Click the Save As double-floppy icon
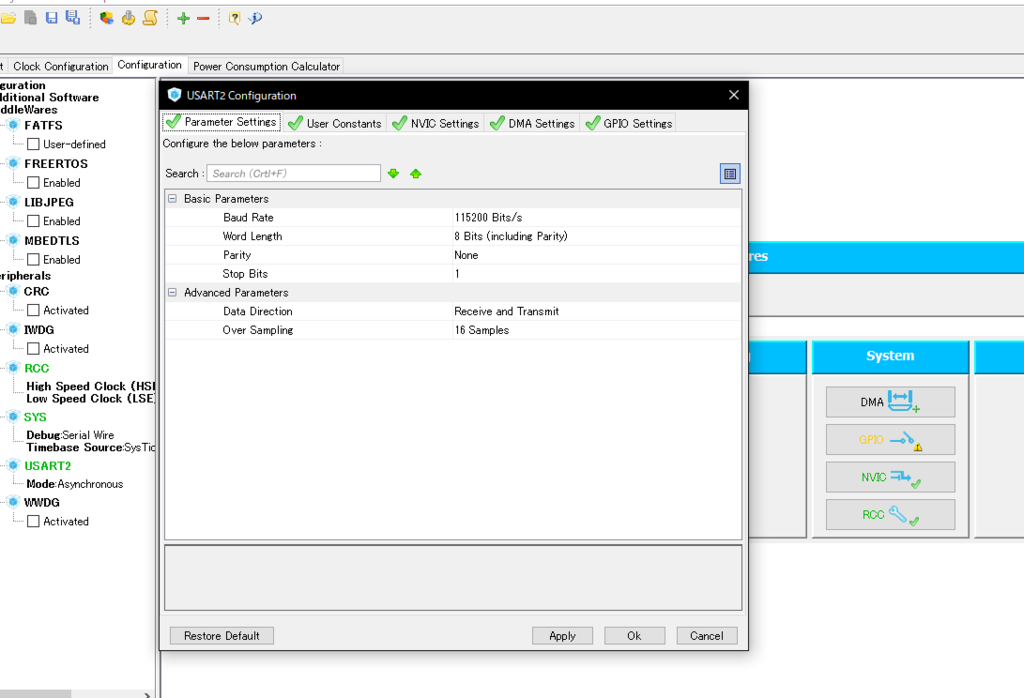This screenshot has width=1024, height=698. click(x=72, y=18)
